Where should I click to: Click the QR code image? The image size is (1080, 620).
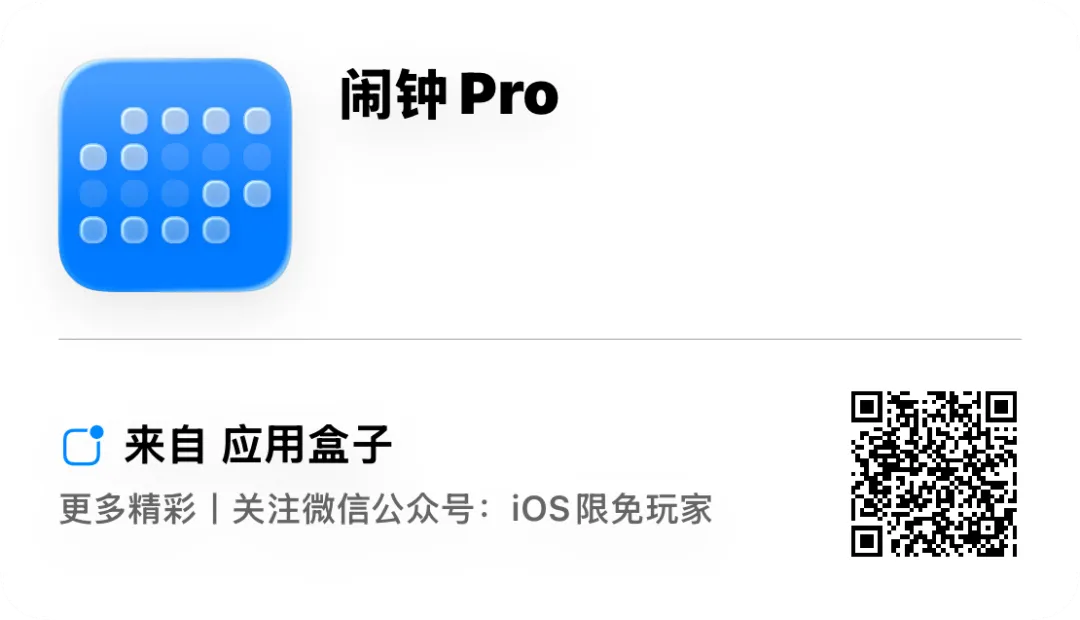pyautogui.click(x=934, y=473)
